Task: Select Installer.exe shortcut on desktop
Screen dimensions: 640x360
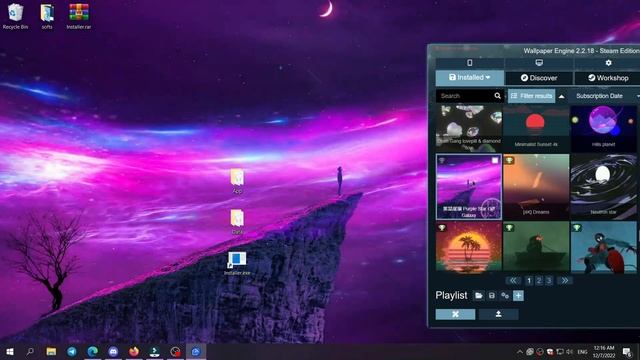Action: (x=237, y=263)
